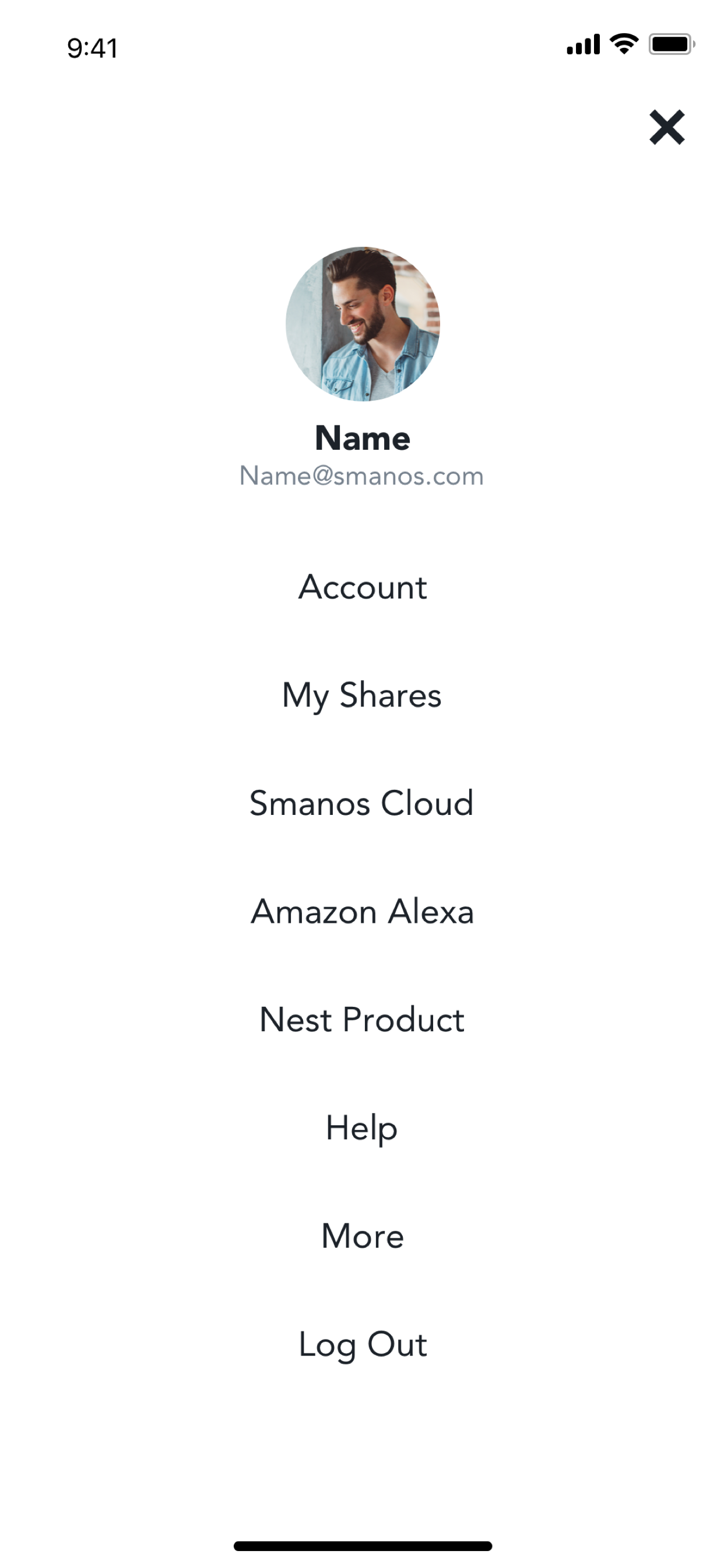Tap the cellular signal bars icon

[x=583, y=44]
